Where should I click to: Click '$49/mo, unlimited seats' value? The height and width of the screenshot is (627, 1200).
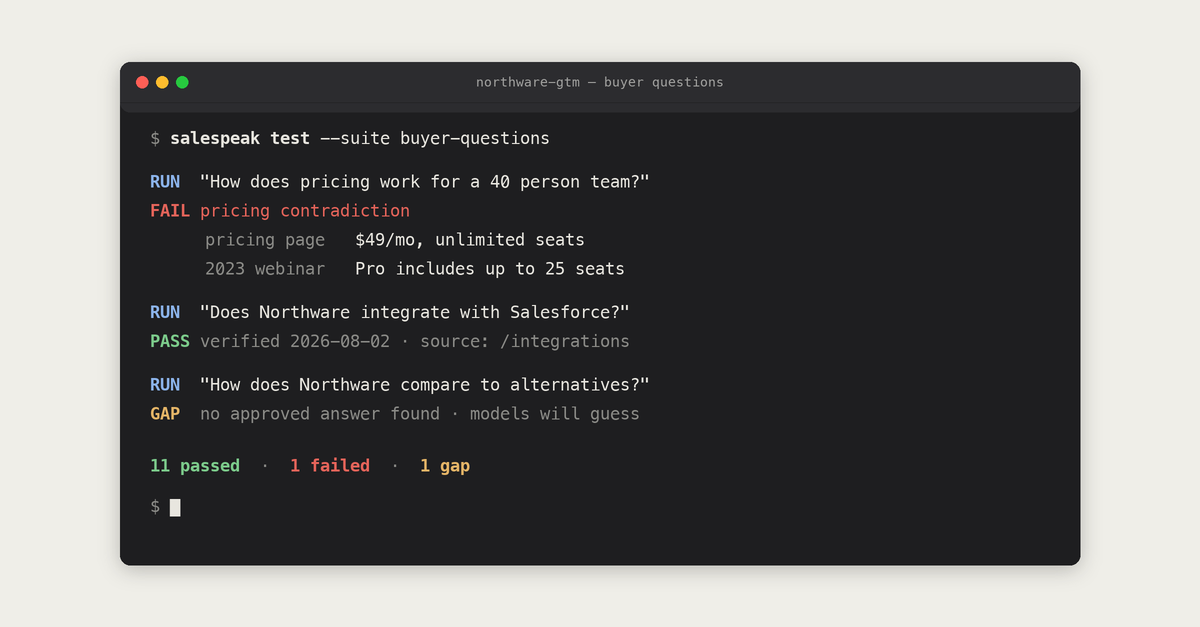coord(470,240)
